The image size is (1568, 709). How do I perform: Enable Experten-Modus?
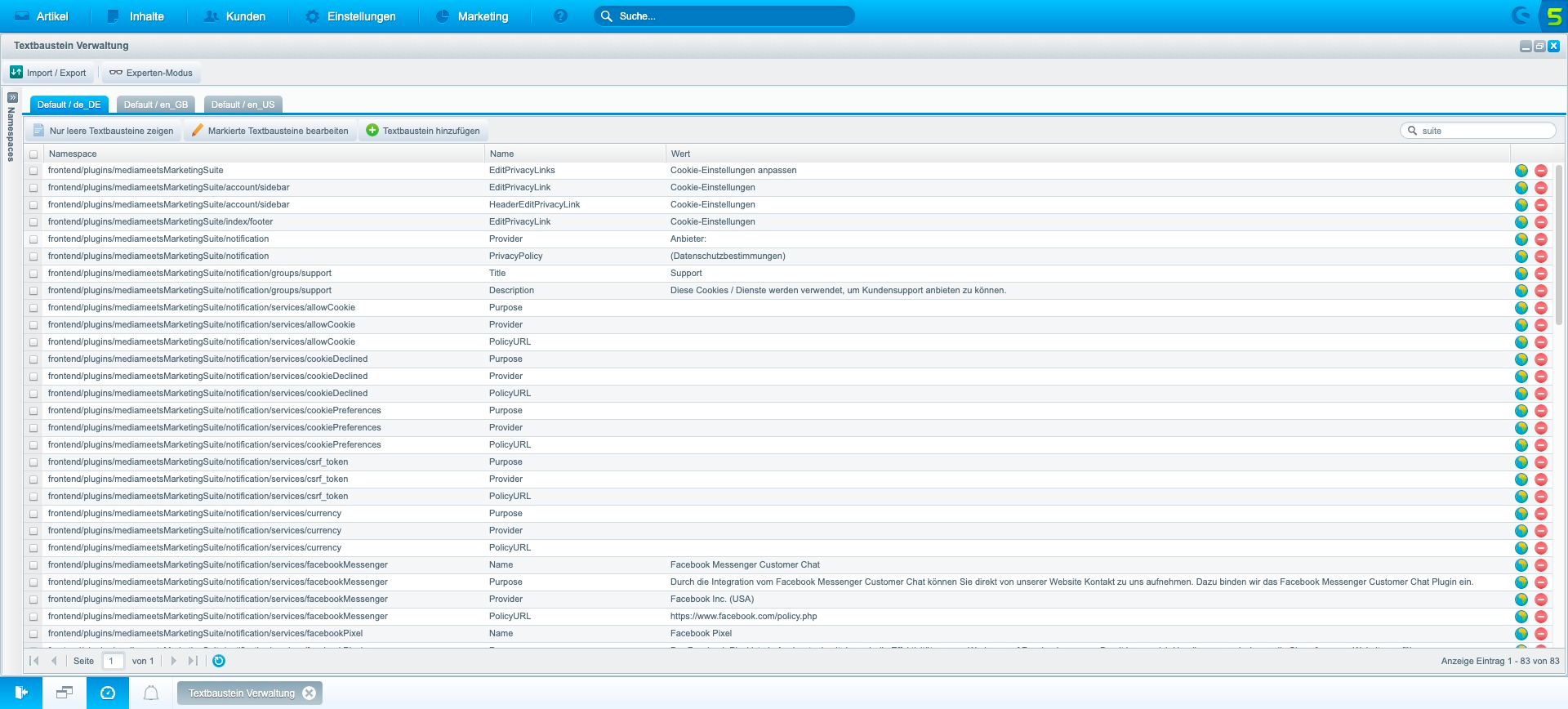coord(151,73)
